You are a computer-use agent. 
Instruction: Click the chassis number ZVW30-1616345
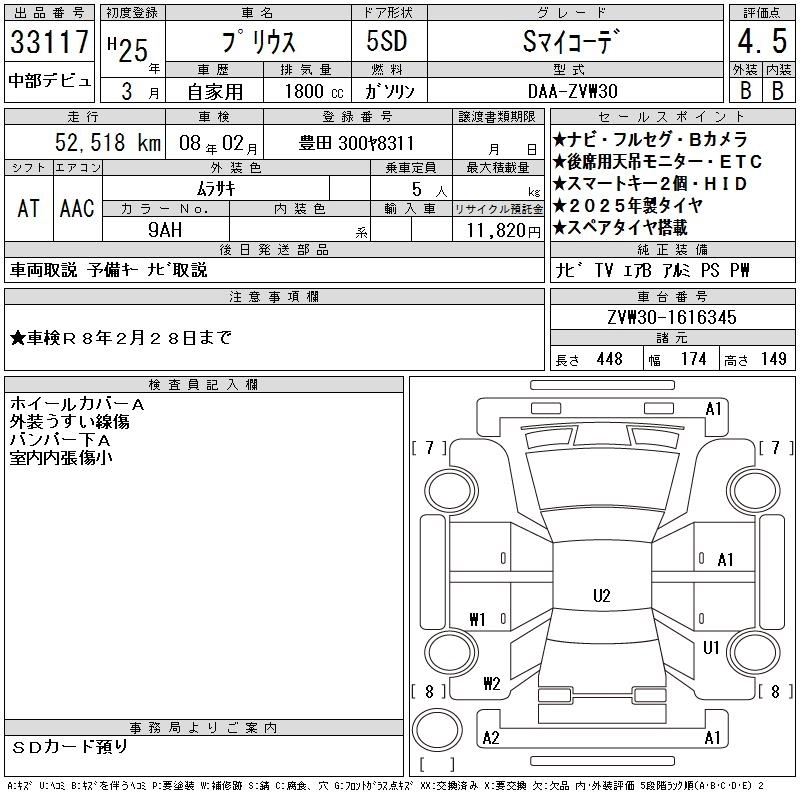click(x=671, y=317)
